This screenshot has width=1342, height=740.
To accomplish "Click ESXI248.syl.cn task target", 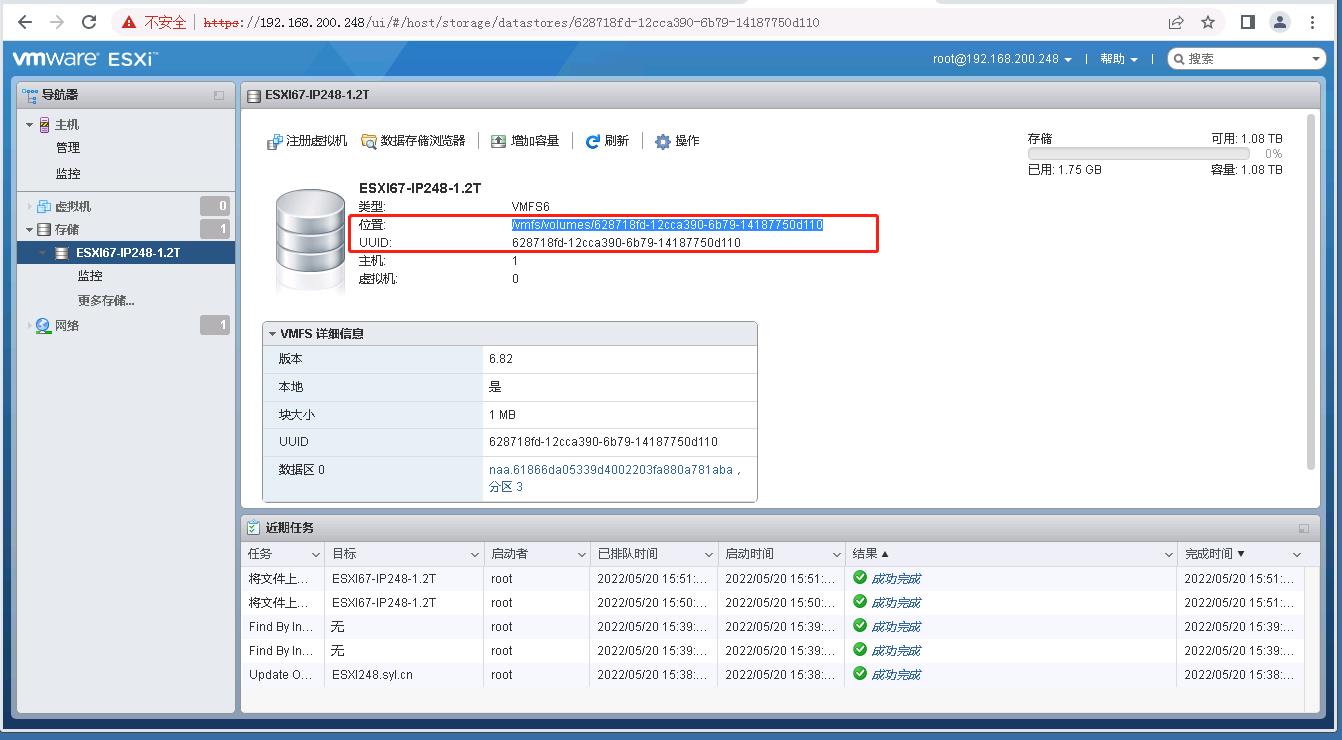I will pyautogui.click(x=372, y=675).
